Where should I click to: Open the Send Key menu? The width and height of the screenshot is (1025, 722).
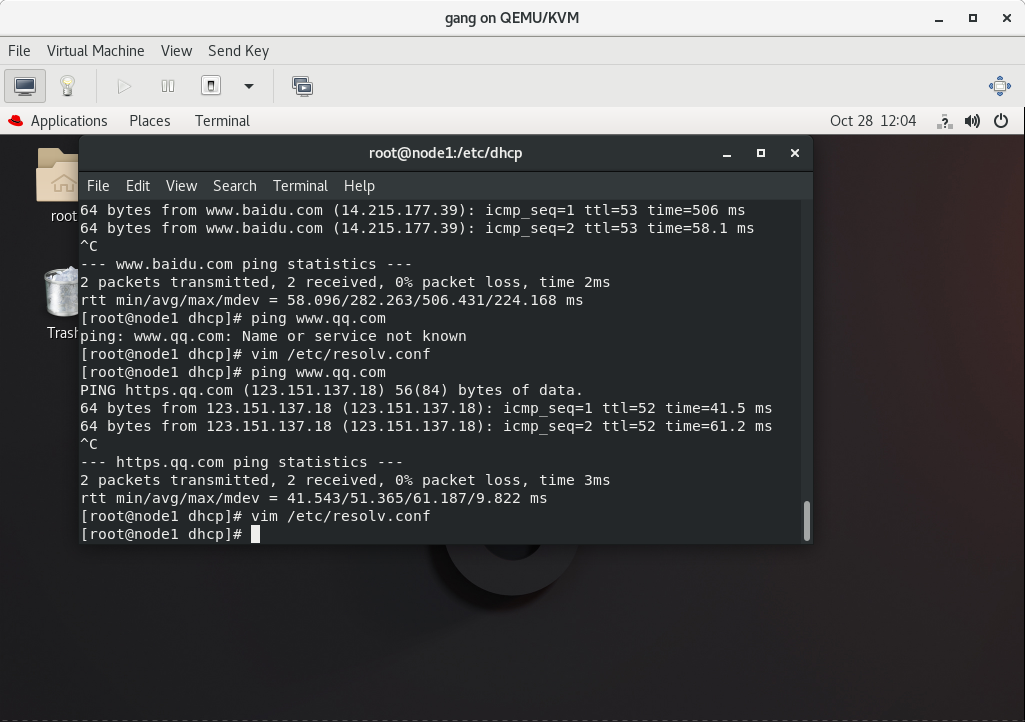coord(238,51)
